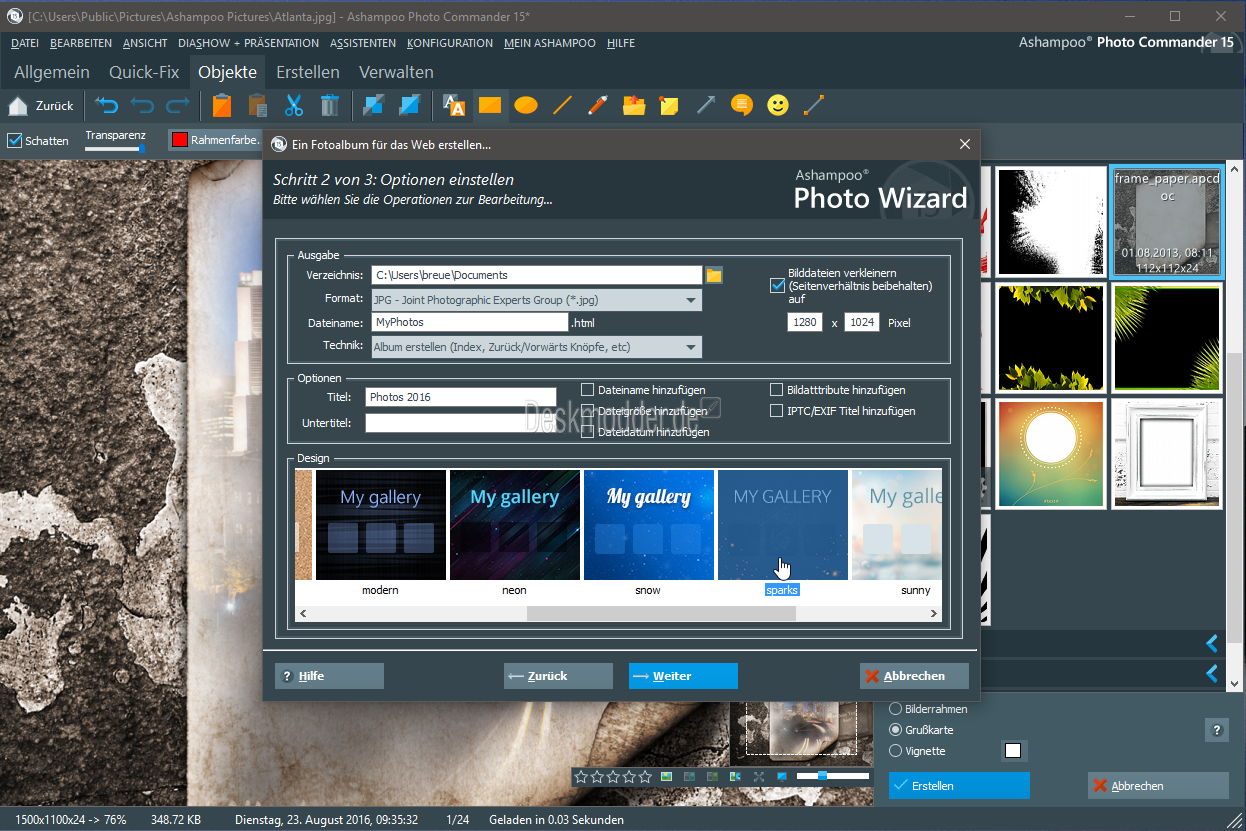This screenshot has height=831, width=1246.
Task: Click the Untertitel input field
Action: (460, 423)
